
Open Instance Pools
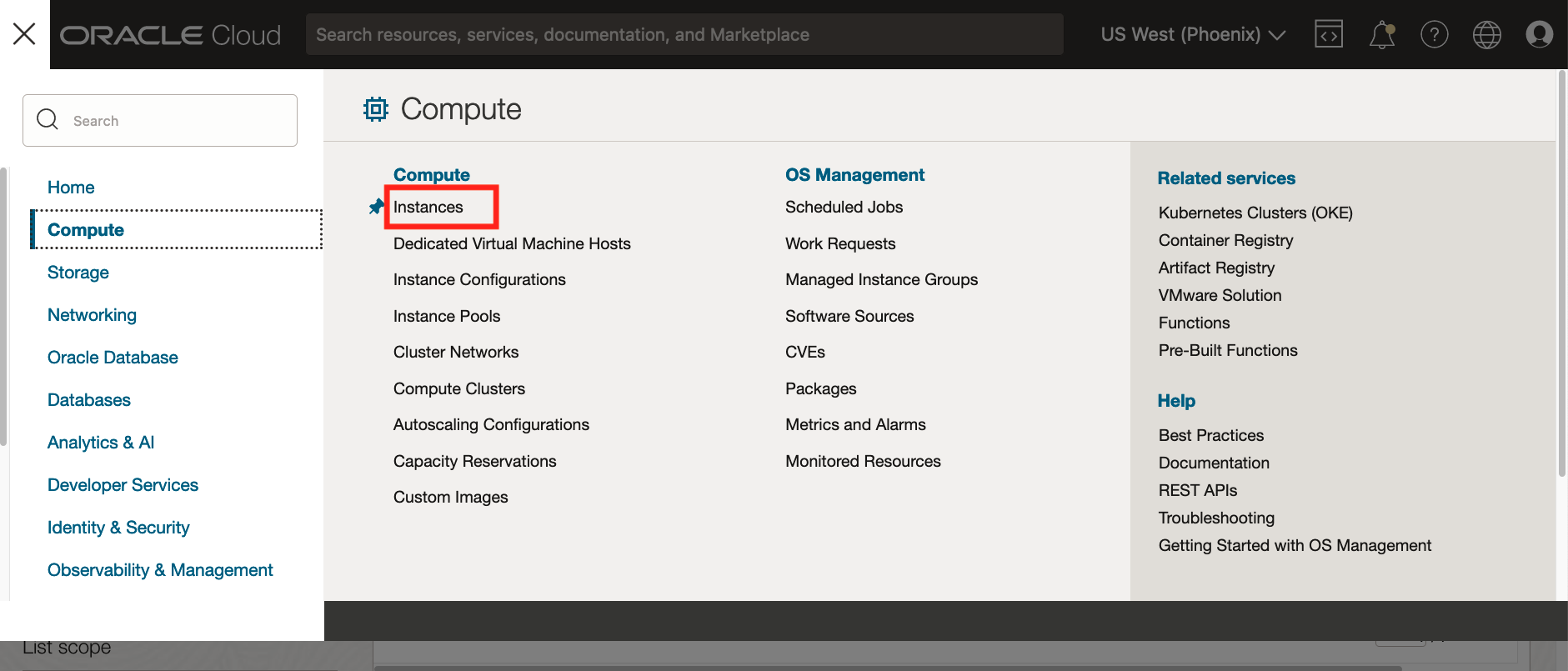pyautogui.click(x=447, y=316)
